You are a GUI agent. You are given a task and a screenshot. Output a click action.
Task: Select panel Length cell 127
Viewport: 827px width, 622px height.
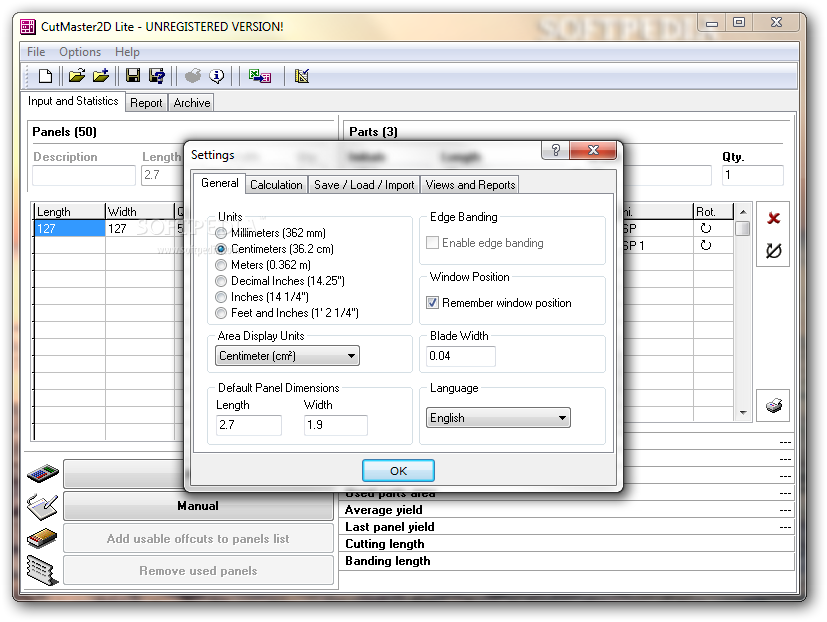[x=69, y=228]
